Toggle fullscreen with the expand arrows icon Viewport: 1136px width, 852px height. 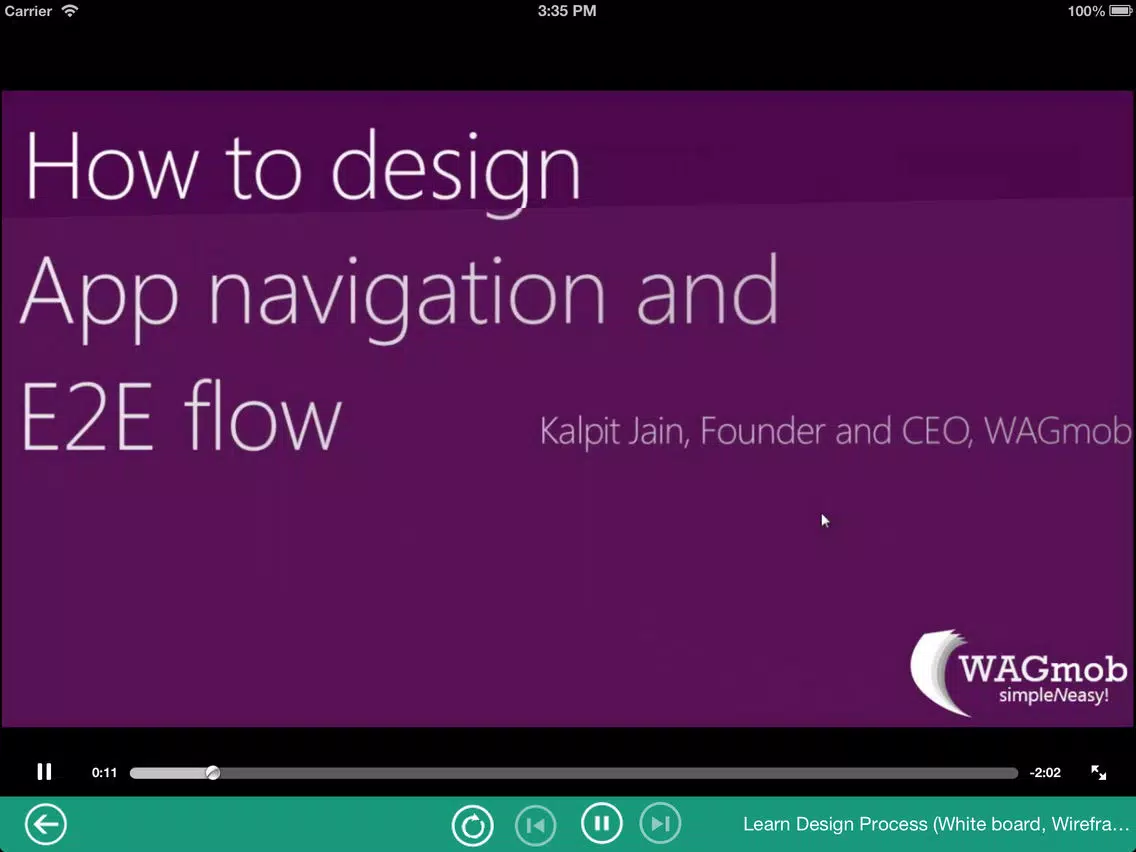pyautogui.click(x=1098, y=772)
